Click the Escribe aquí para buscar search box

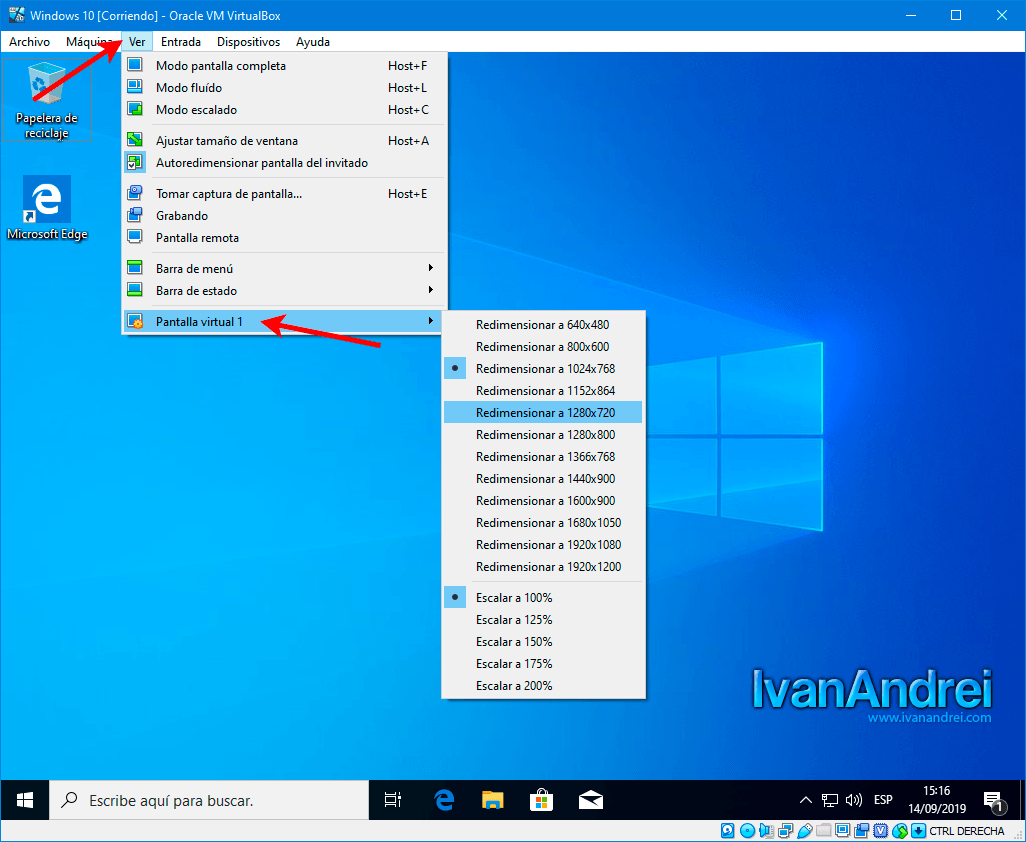click(x=209, y=799)
